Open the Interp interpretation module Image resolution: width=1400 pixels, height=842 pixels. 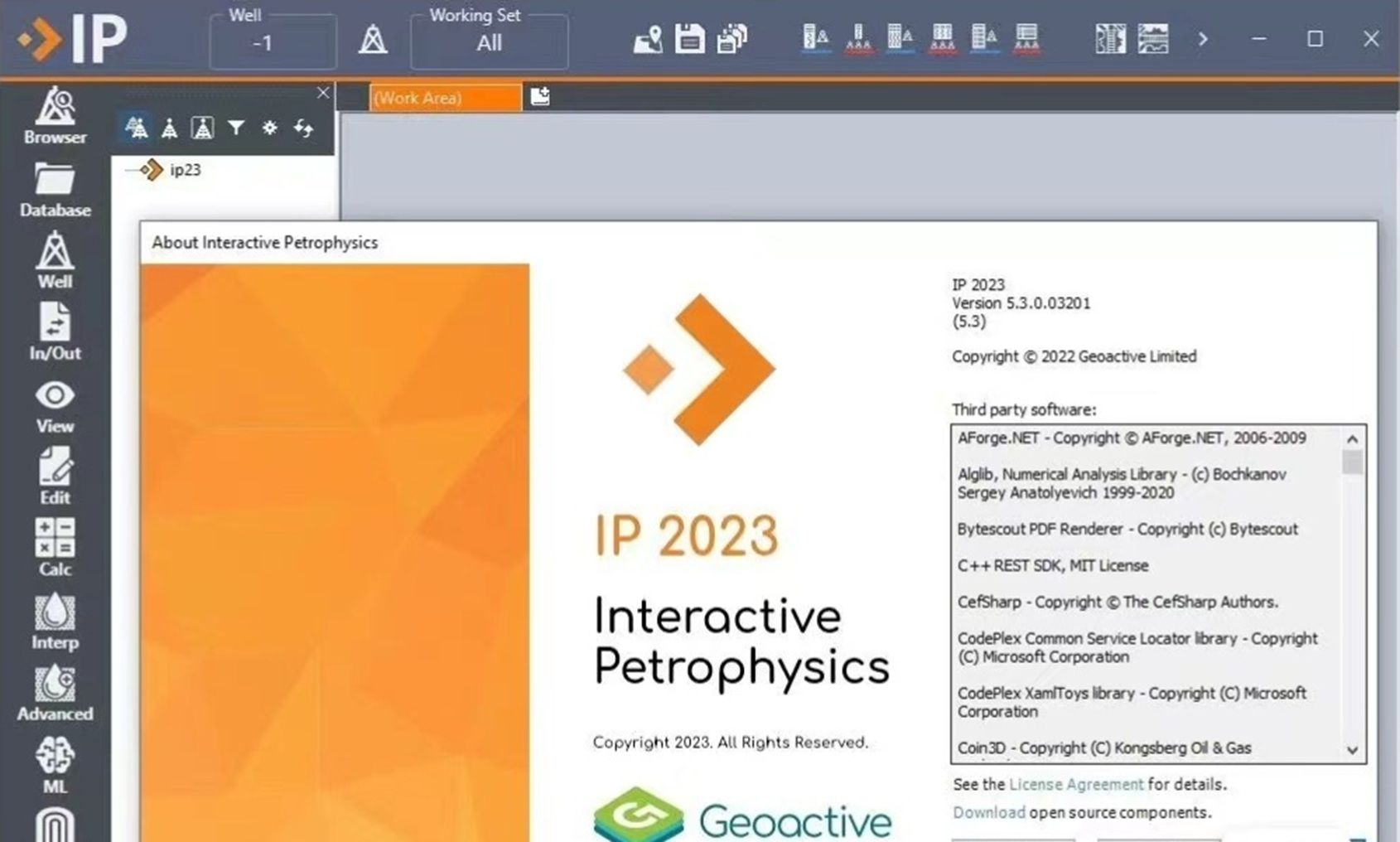pyautogui.click(x=55, y=621)
